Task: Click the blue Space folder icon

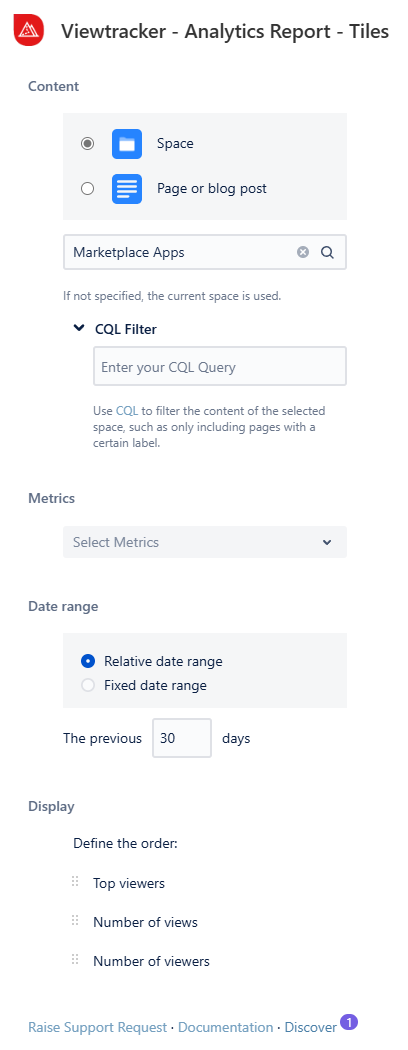Action: tap(127, 143)
